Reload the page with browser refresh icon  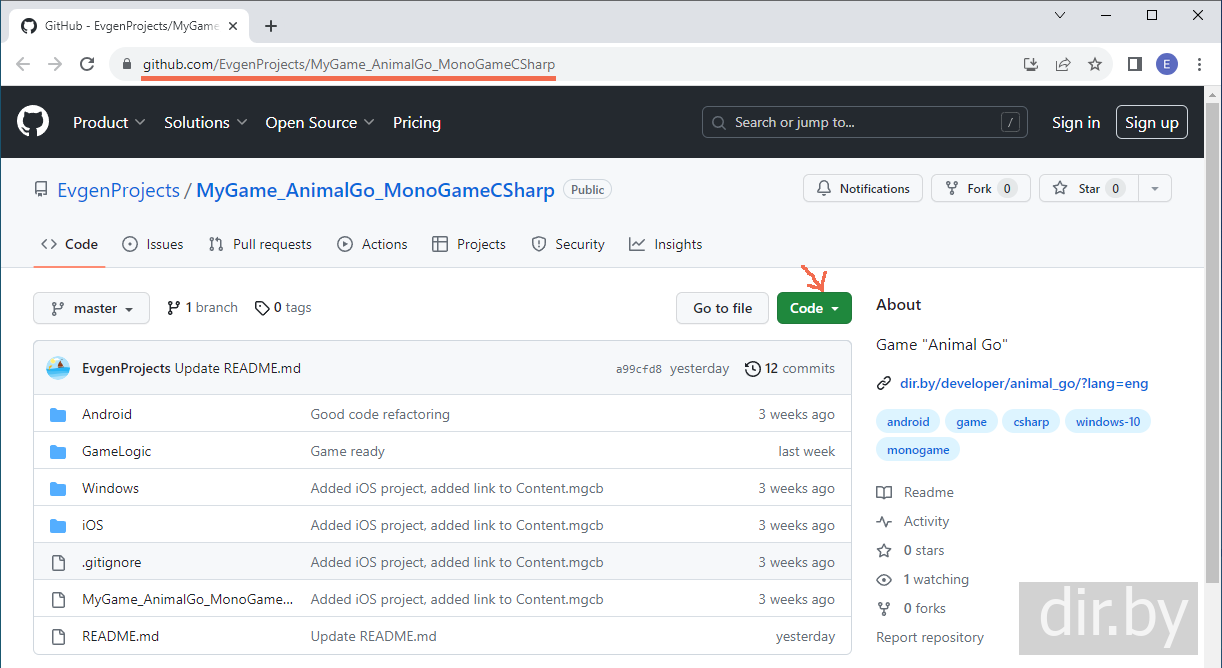pos(87,64)
